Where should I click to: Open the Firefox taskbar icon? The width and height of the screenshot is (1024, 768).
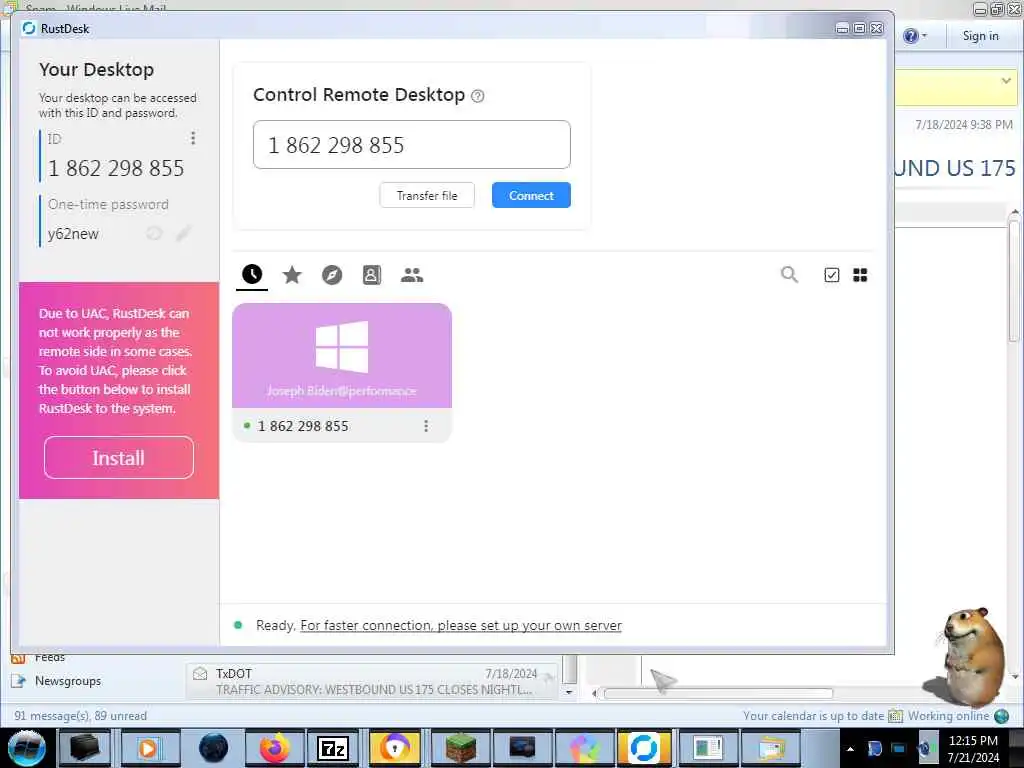[x=274, y=748]
